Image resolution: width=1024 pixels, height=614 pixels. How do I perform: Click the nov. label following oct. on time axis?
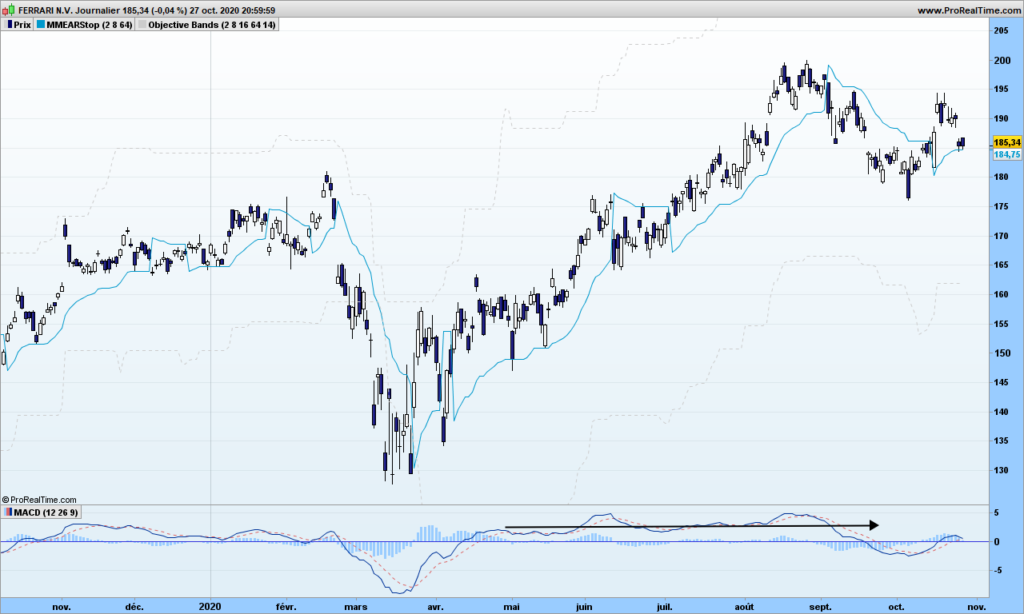(976, 607)
